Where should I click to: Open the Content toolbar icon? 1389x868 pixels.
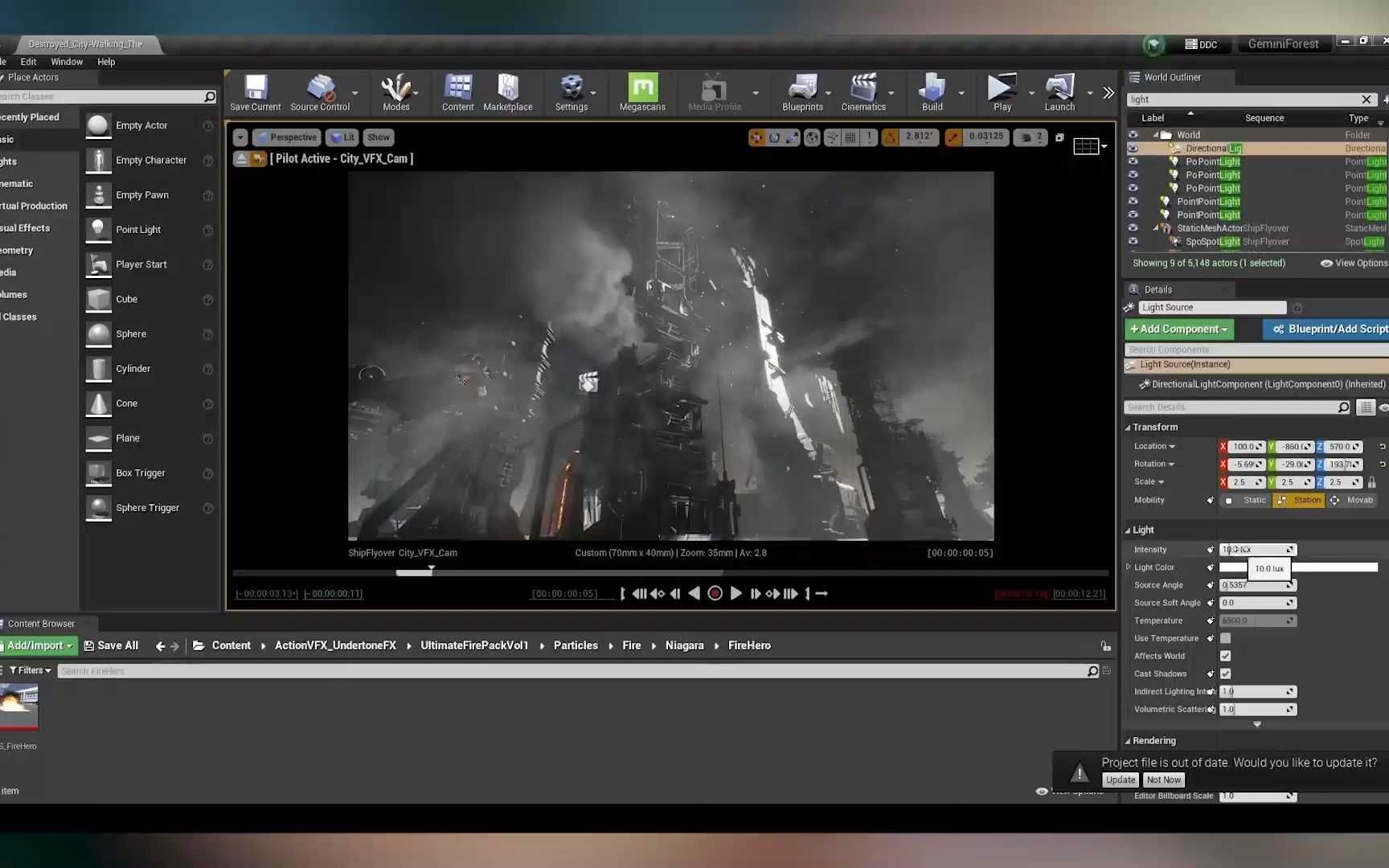pos(457,92)
